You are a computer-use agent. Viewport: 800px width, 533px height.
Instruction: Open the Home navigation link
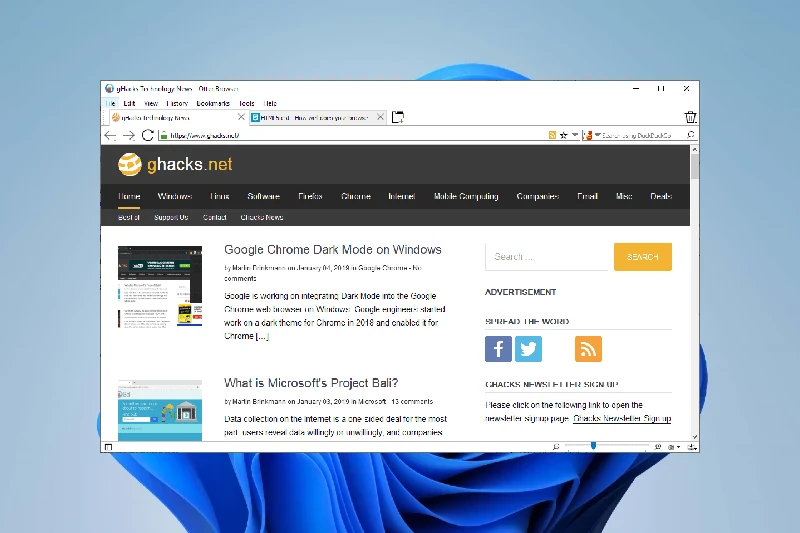(x=129, y=196)
